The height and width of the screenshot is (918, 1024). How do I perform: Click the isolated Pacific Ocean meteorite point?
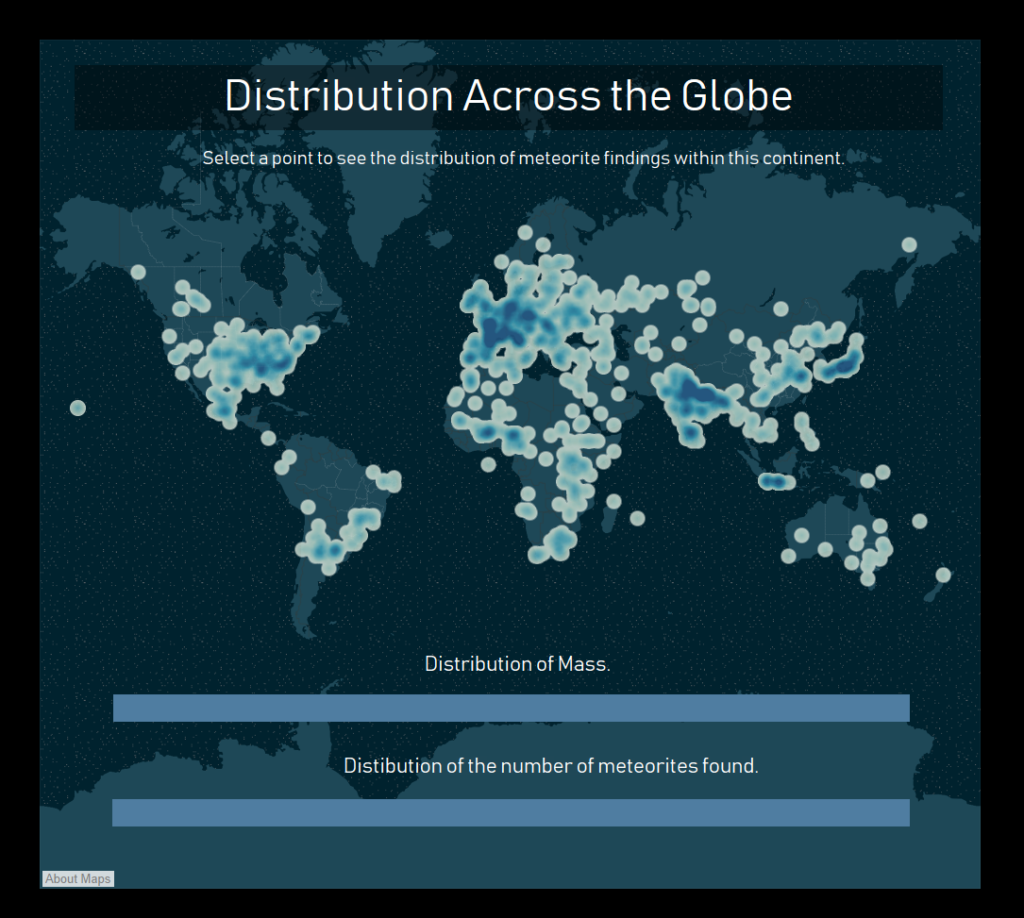pos(78,408)
